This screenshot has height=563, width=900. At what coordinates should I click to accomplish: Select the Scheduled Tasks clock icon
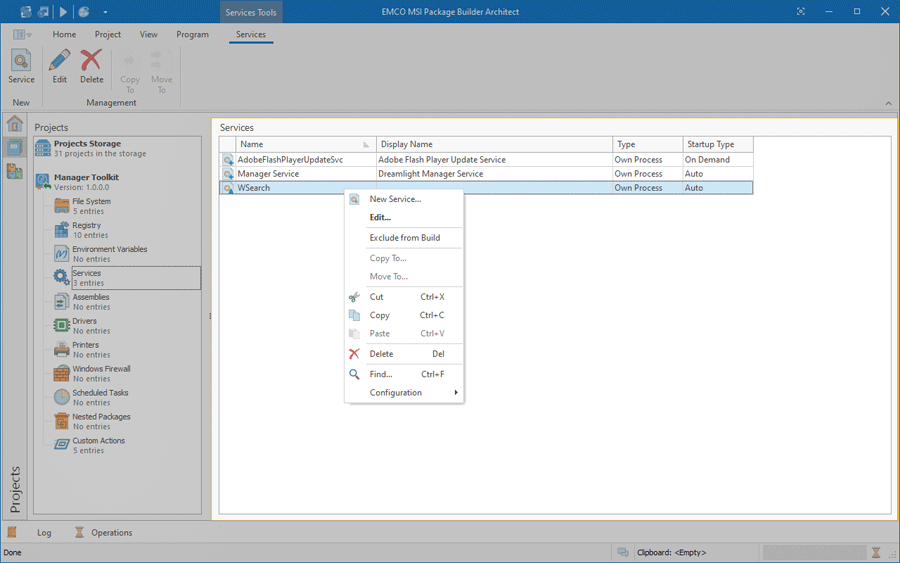pos(61,397)
